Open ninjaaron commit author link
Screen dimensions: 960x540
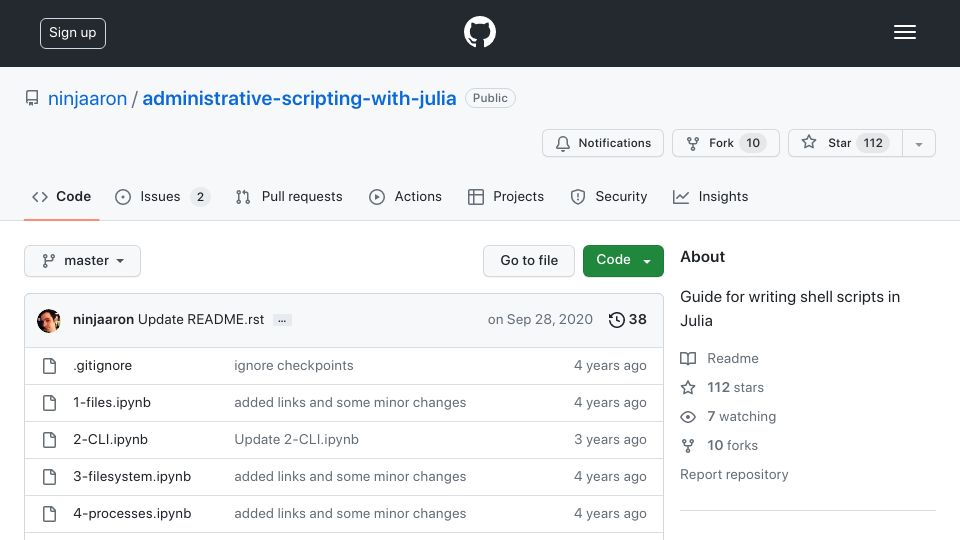(103, 320)
